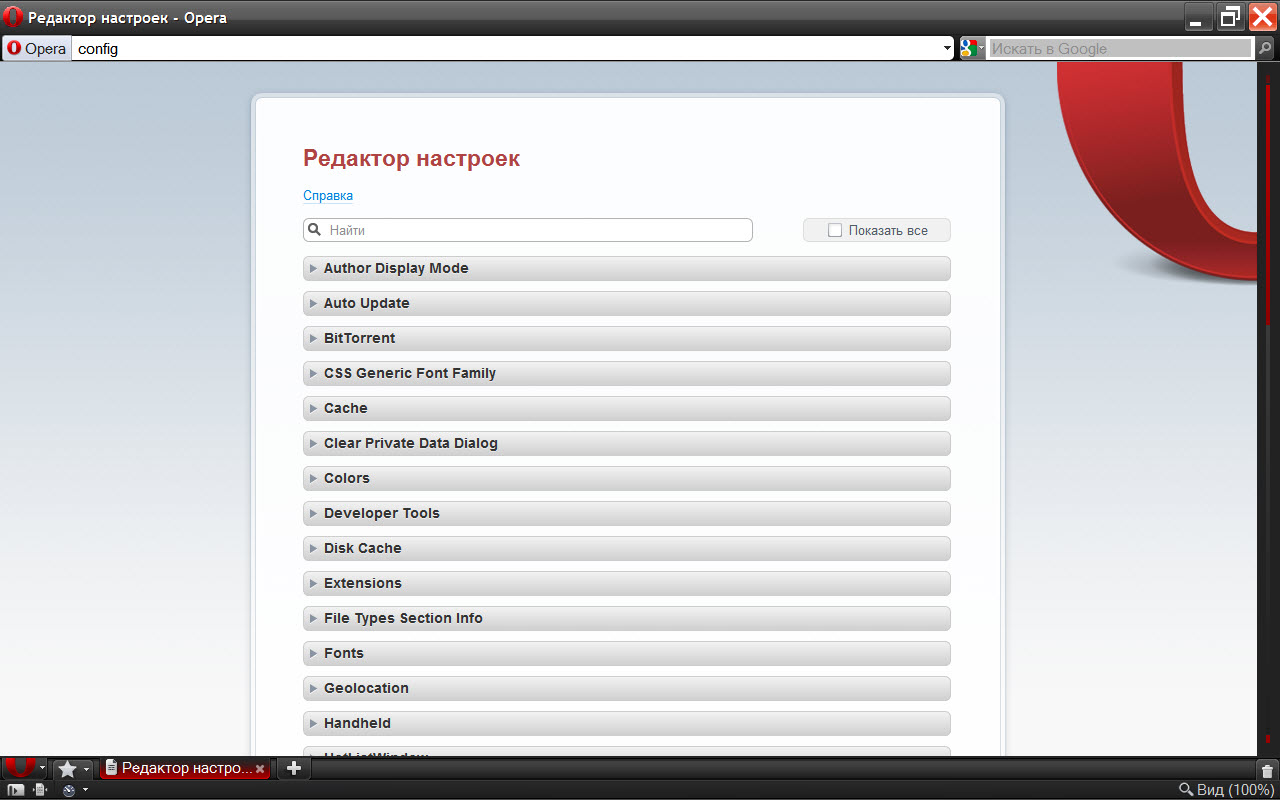Click the magnifier search button beside Google field

[1265, 48]
